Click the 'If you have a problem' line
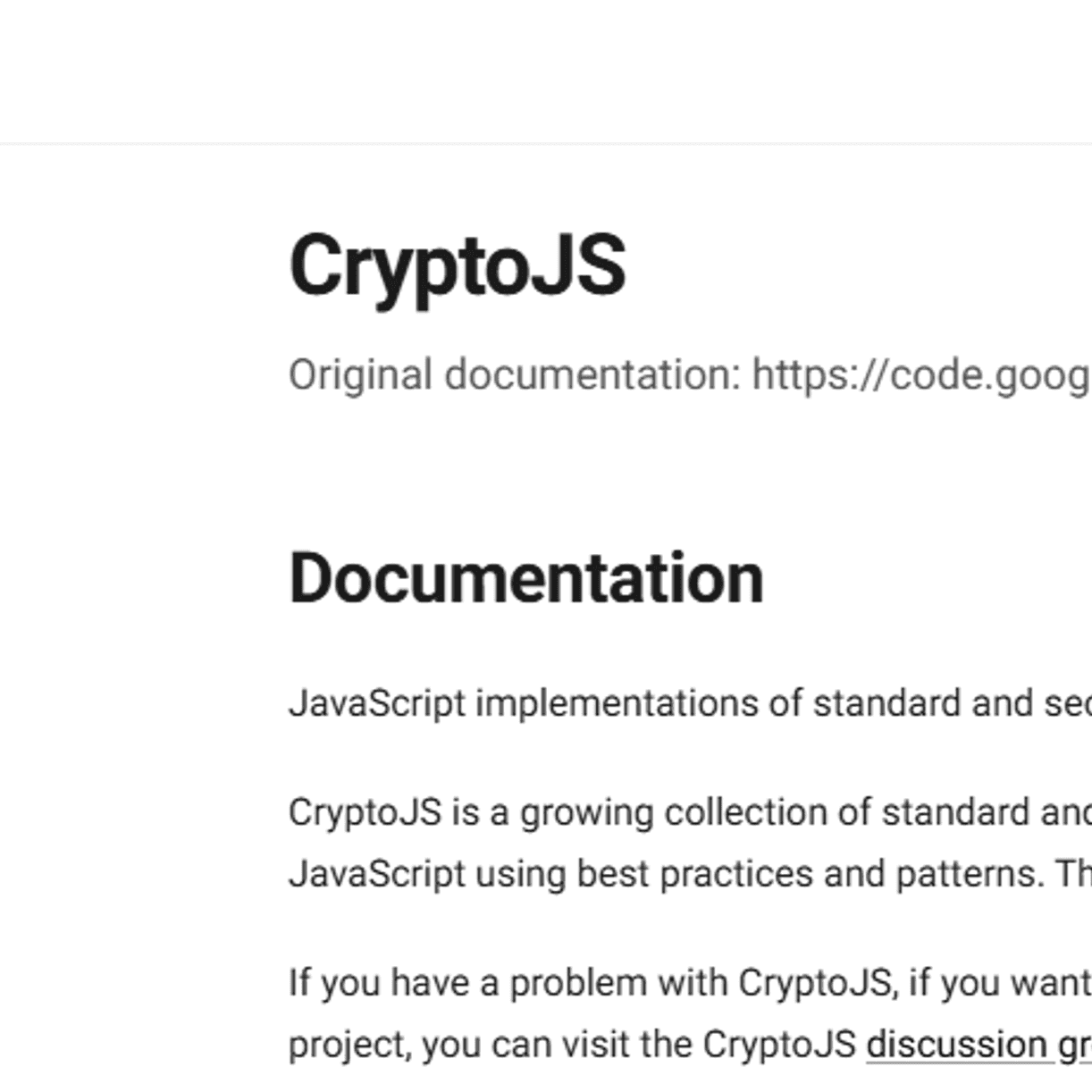Screen dimensions: 1092x1092 tap(690, 983)
